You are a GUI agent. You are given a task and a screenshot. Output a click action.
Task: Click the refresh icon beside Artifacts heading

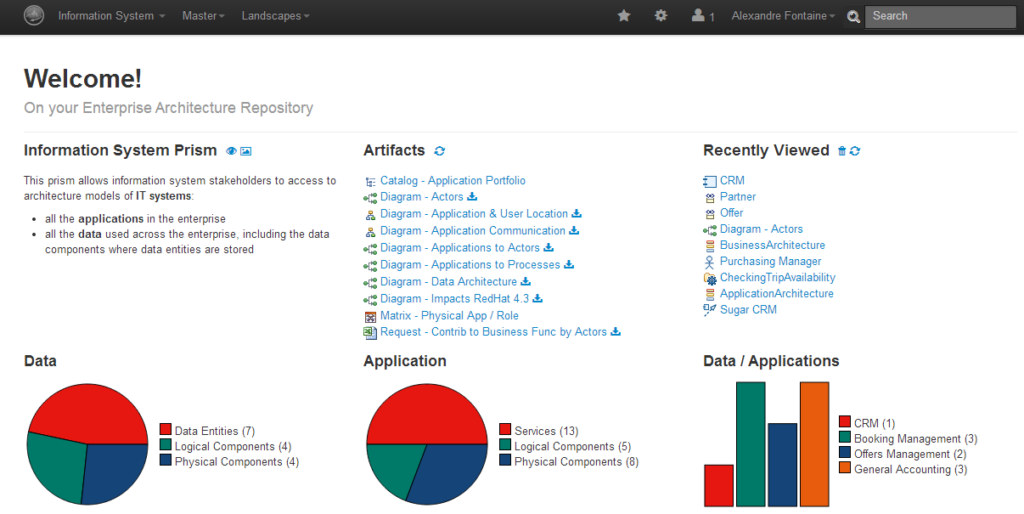[x=440, y=151]
